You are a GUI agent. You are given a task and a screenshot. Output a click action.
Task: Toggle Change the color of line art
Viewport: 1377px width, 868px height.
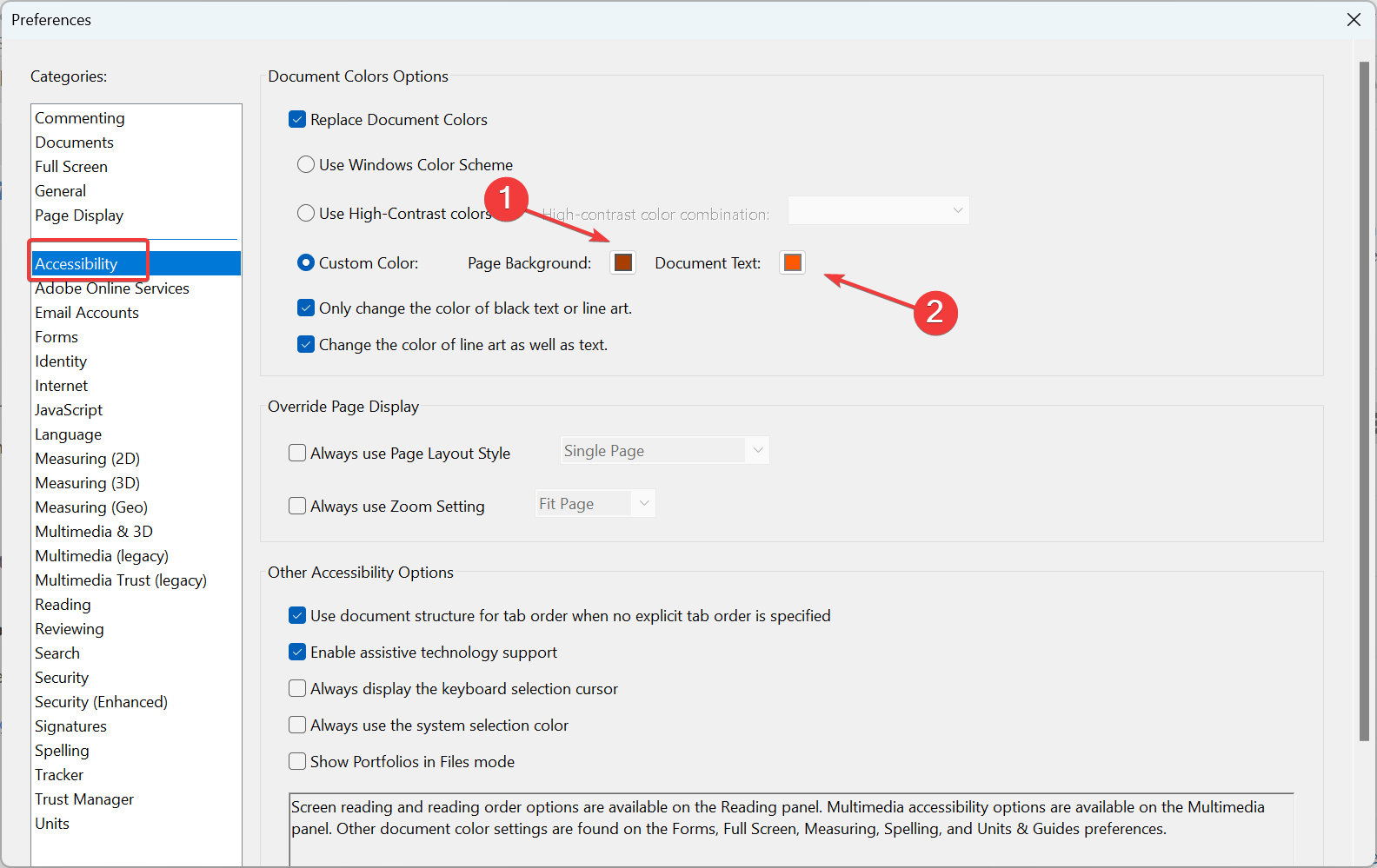click(x=306, y=344)
